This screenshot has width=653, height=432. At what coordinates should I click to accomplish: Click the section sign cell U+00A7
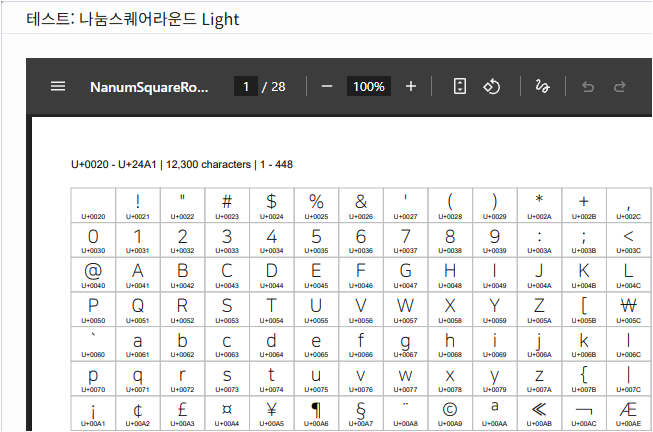[x=361, y=413]
